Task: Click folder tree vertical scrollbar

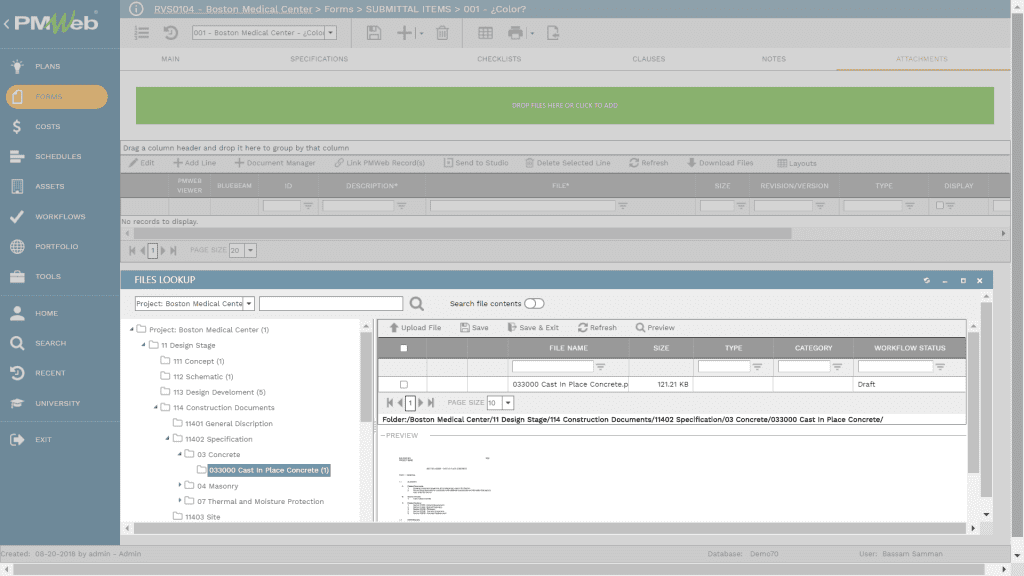Action: pyautogui.click(x=366, y=376)
